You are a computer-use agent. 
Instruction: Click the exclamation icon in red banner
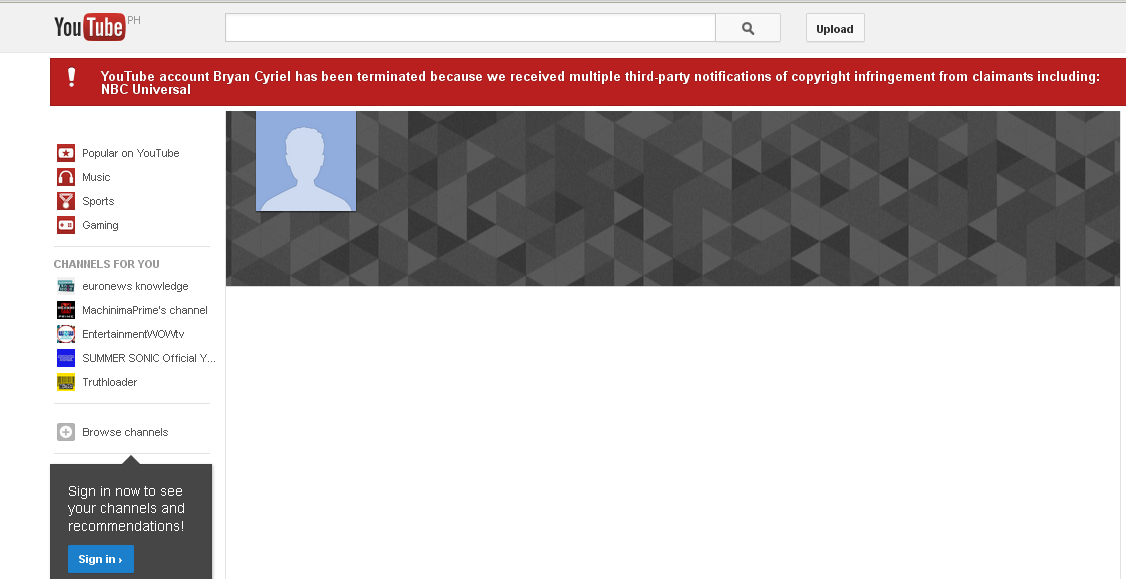click(x=71, y=77)
